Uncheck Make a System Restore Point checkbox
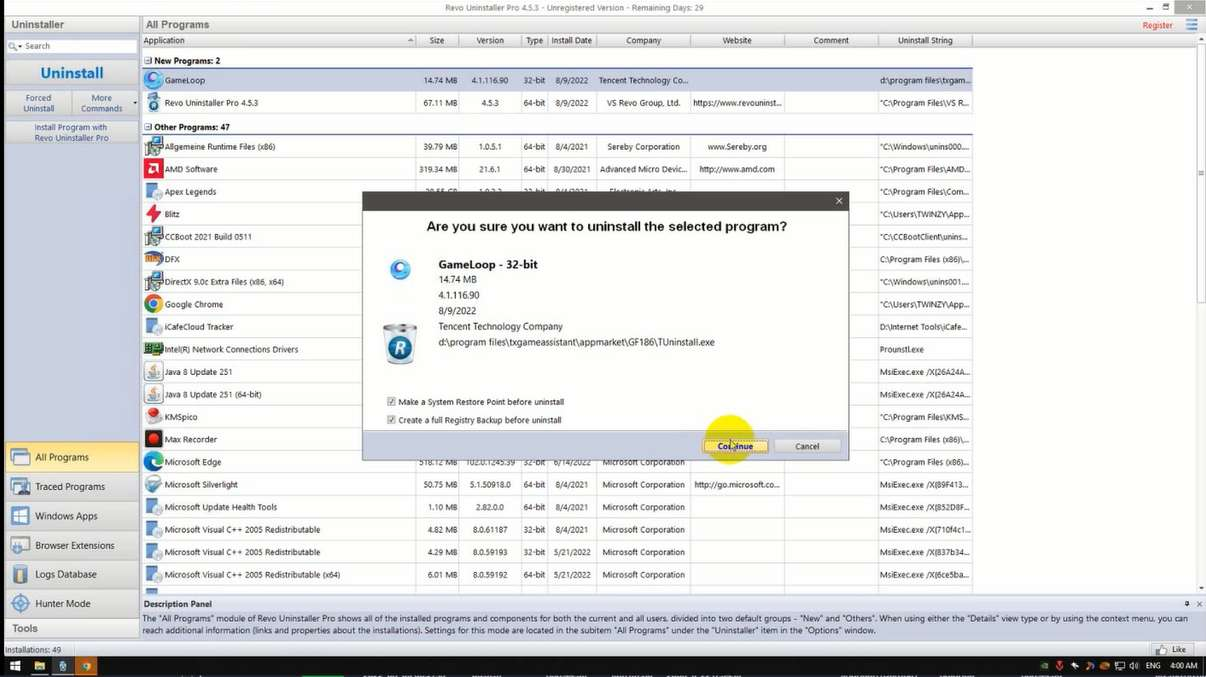The width and height of the screenshot is (1206, 677). [x=392, y=402]
